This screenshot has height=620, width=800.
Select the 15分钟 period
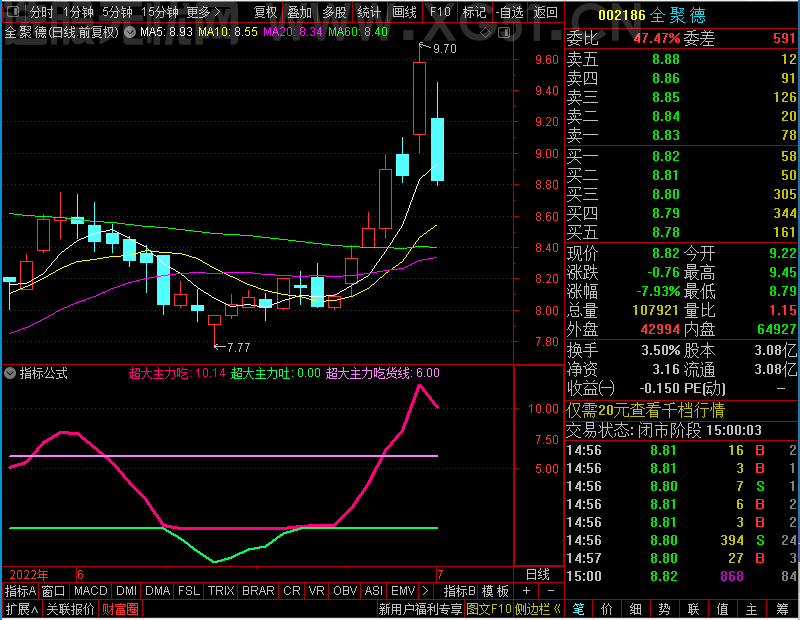[160, 12]
